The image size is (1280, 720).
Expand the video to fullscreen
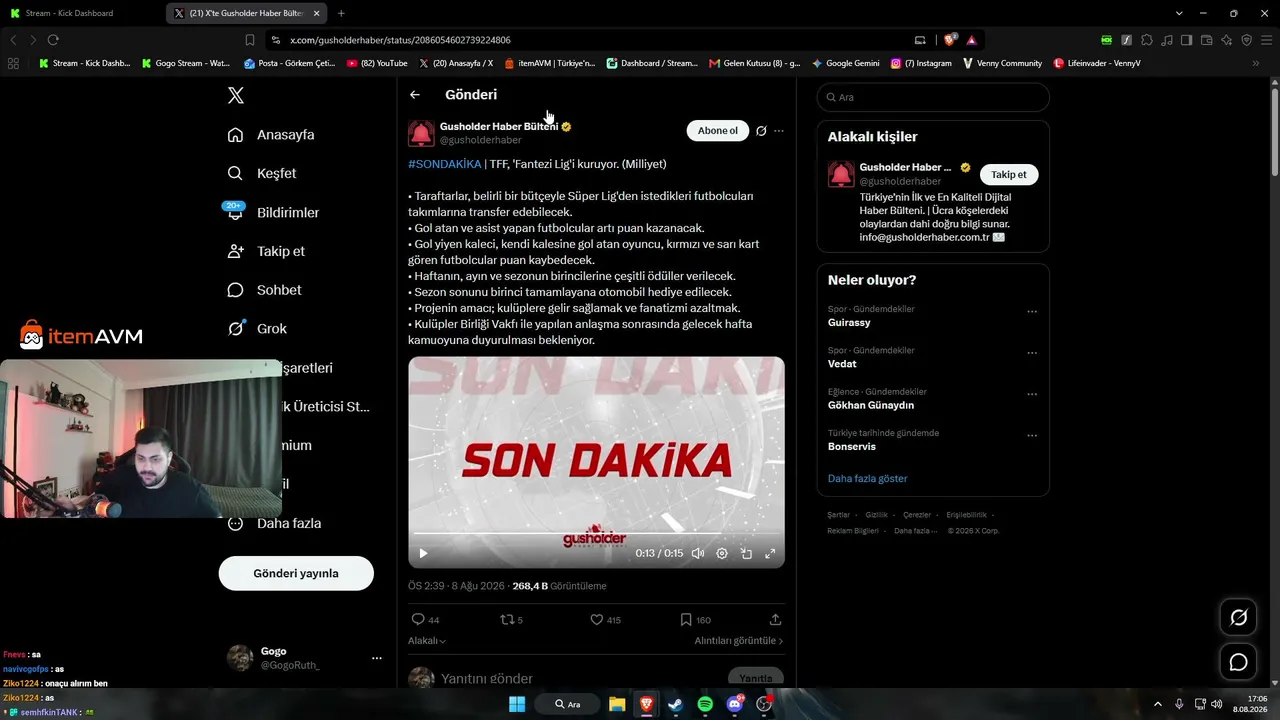(770, 553)
